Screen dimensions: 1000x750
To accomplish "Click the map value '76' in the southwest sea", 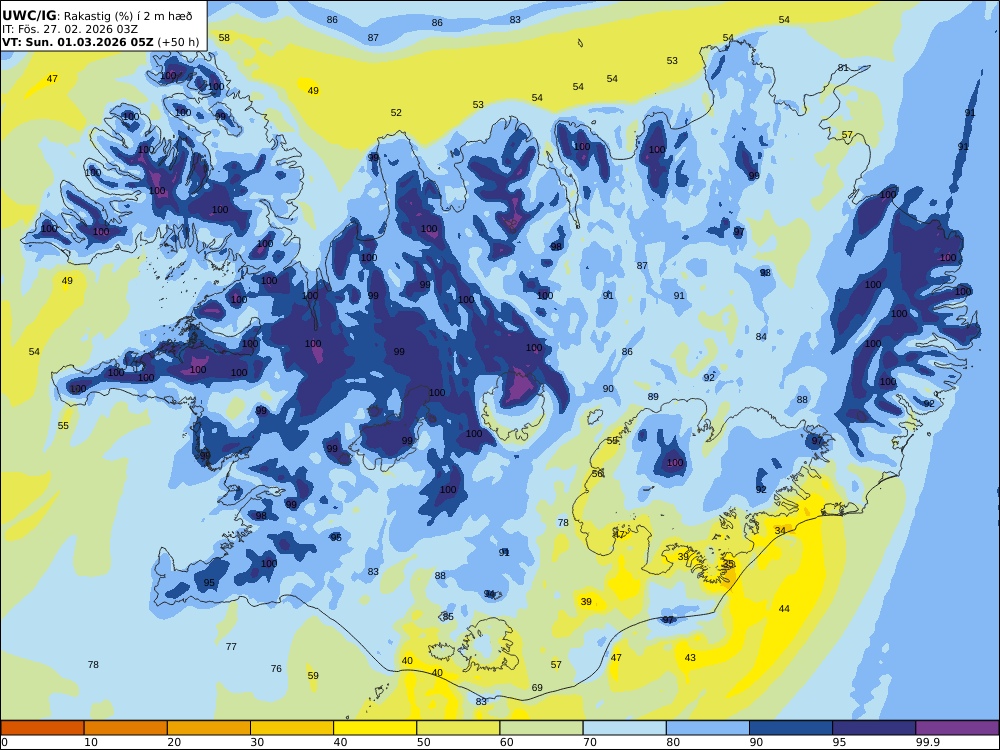I will (276, 669).
